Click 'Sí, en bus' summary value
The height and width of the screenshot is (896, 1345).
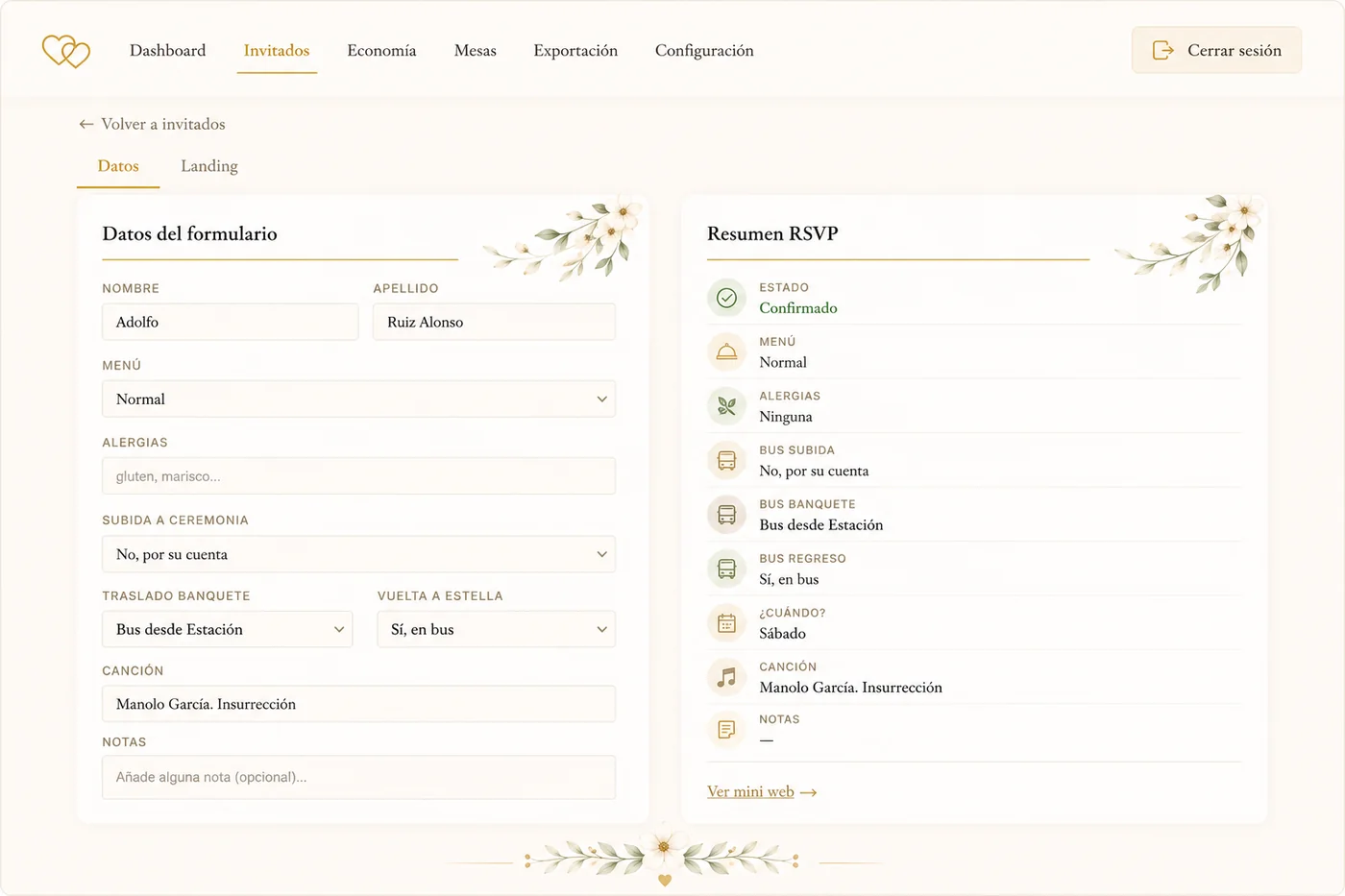[789, 579]
